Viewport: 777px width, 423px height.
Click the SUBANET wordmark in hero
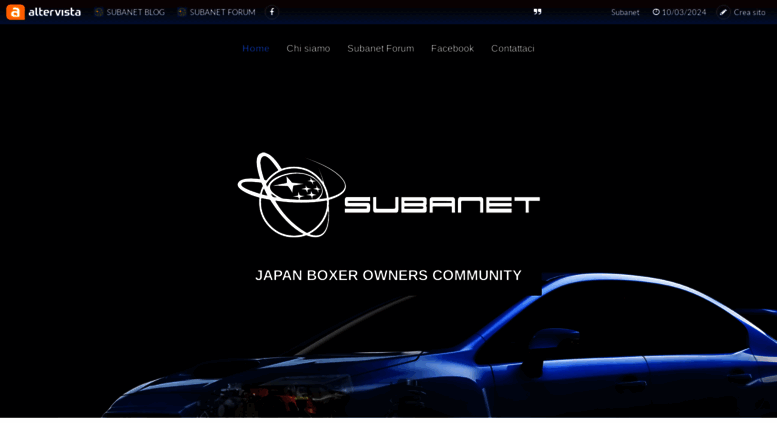point(442,205)
